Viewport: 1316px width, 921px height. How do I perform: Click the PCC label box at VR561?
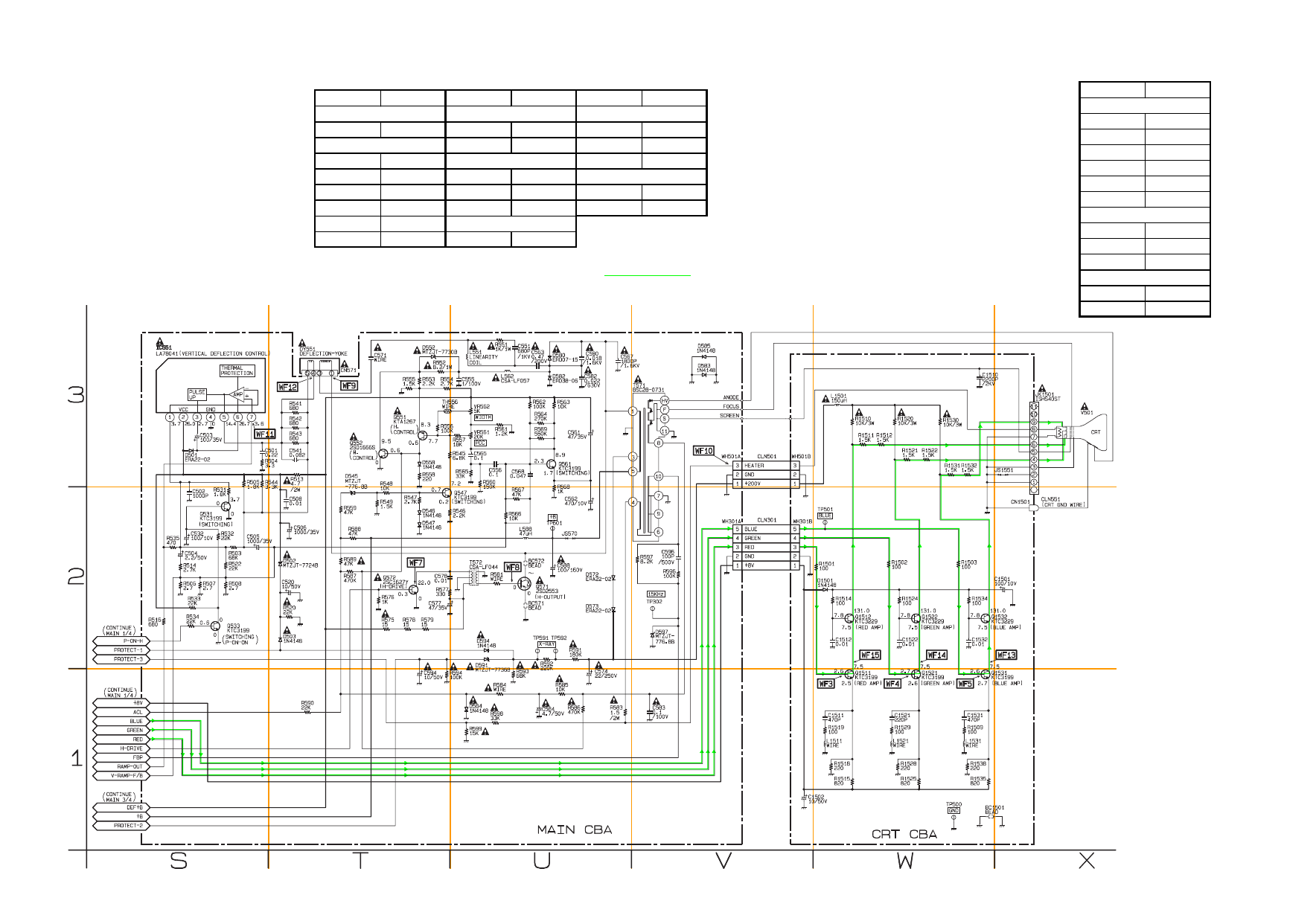click(480, 443)
